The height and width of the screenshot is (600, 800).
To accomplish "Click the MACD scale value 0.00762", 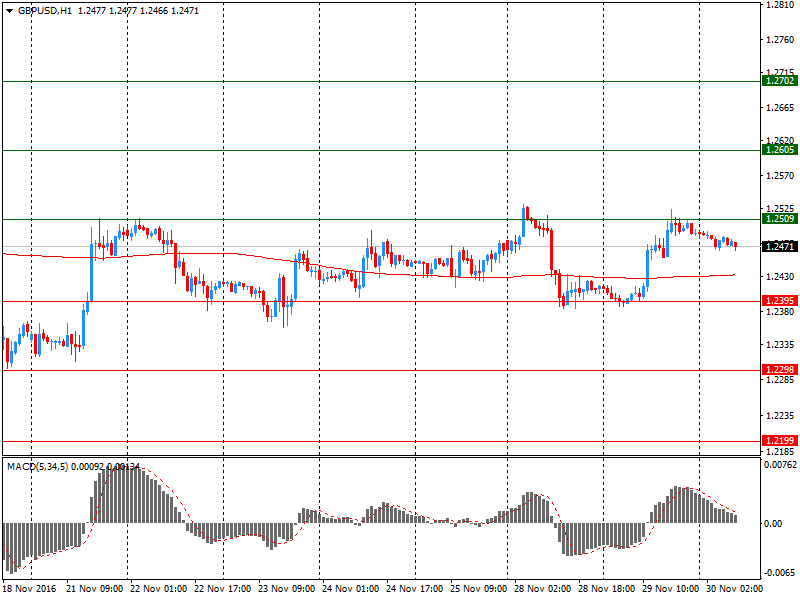I will pos(780,465).
